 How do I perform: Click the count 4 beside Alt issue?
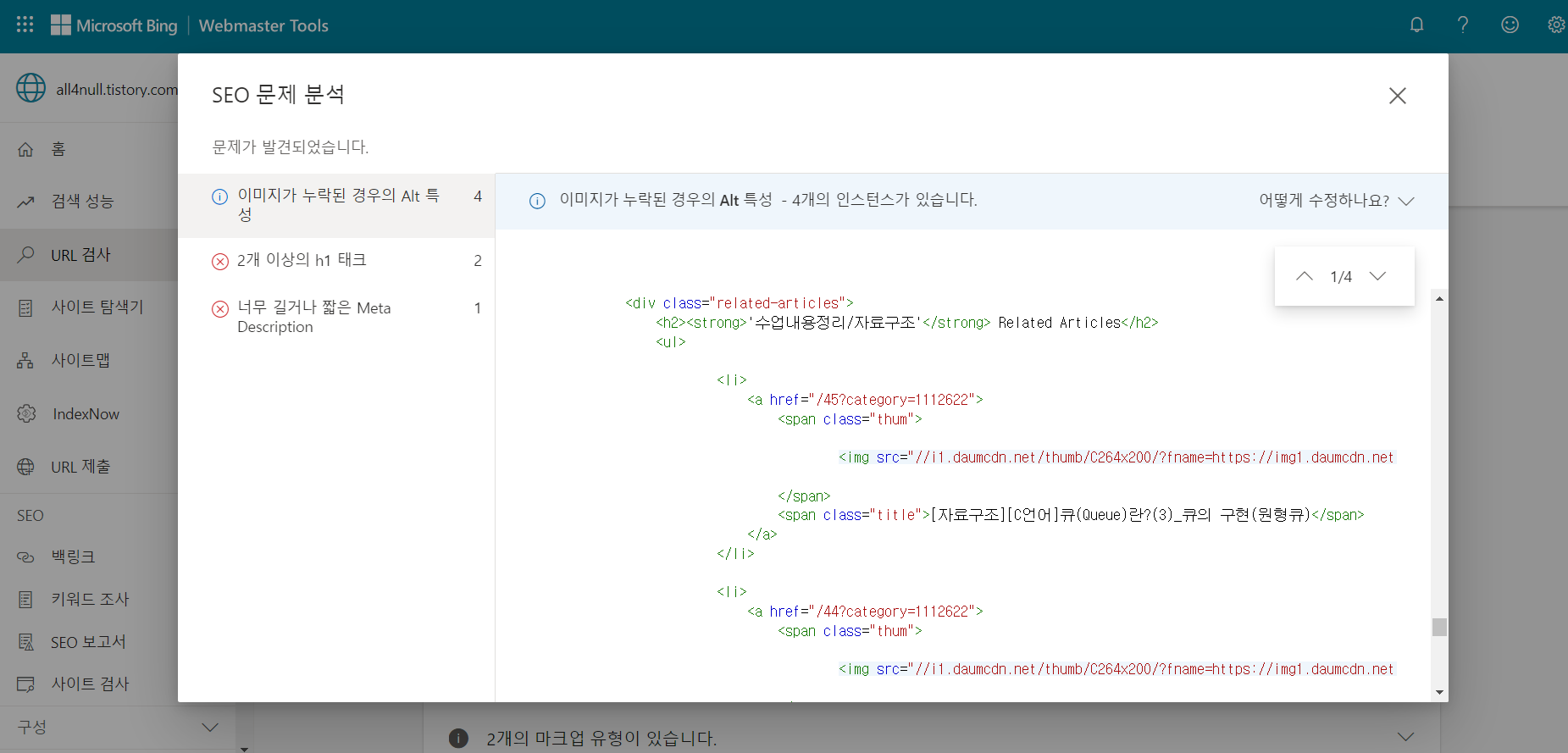[478, 197]
